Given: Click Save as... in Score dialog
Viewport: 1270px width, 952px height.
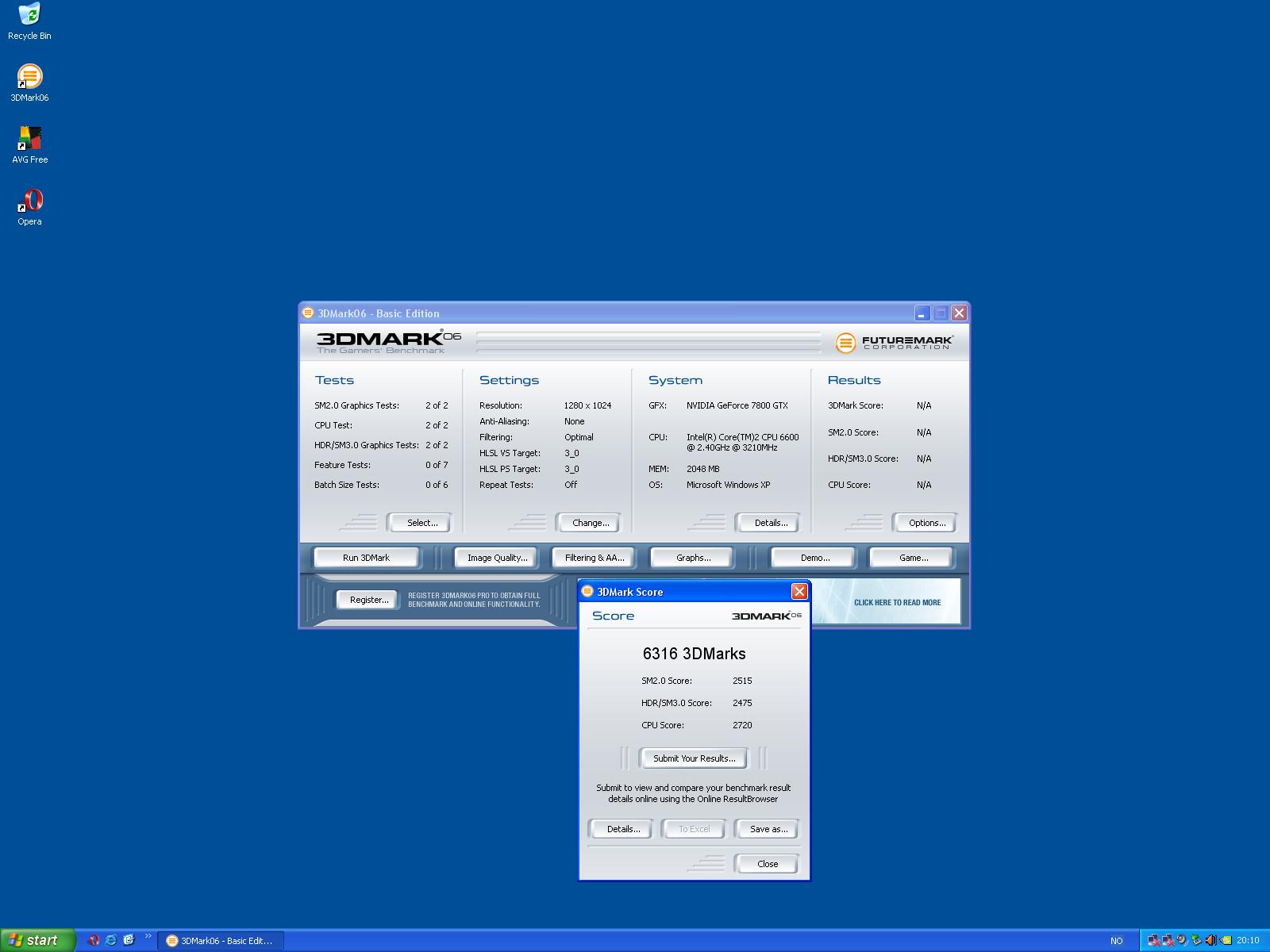Looking at the screenshot, I should [x=767, y=829].
